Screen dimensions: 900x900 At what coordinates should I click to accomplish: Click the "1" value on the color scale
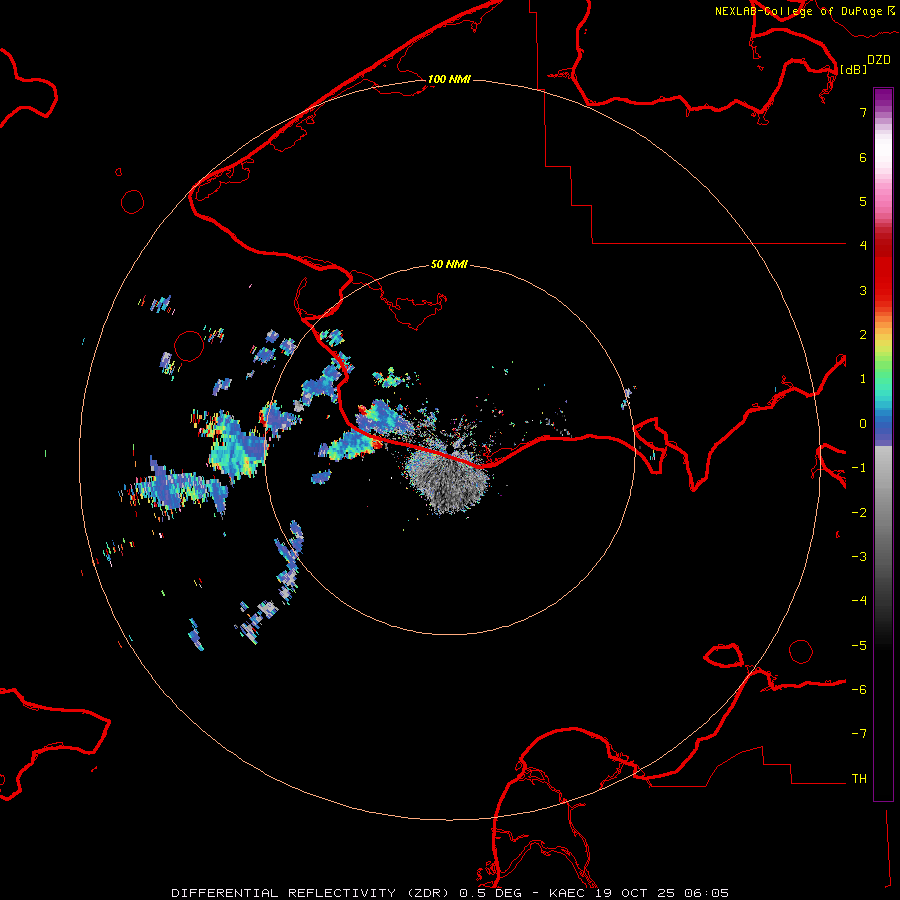[863, 379]
